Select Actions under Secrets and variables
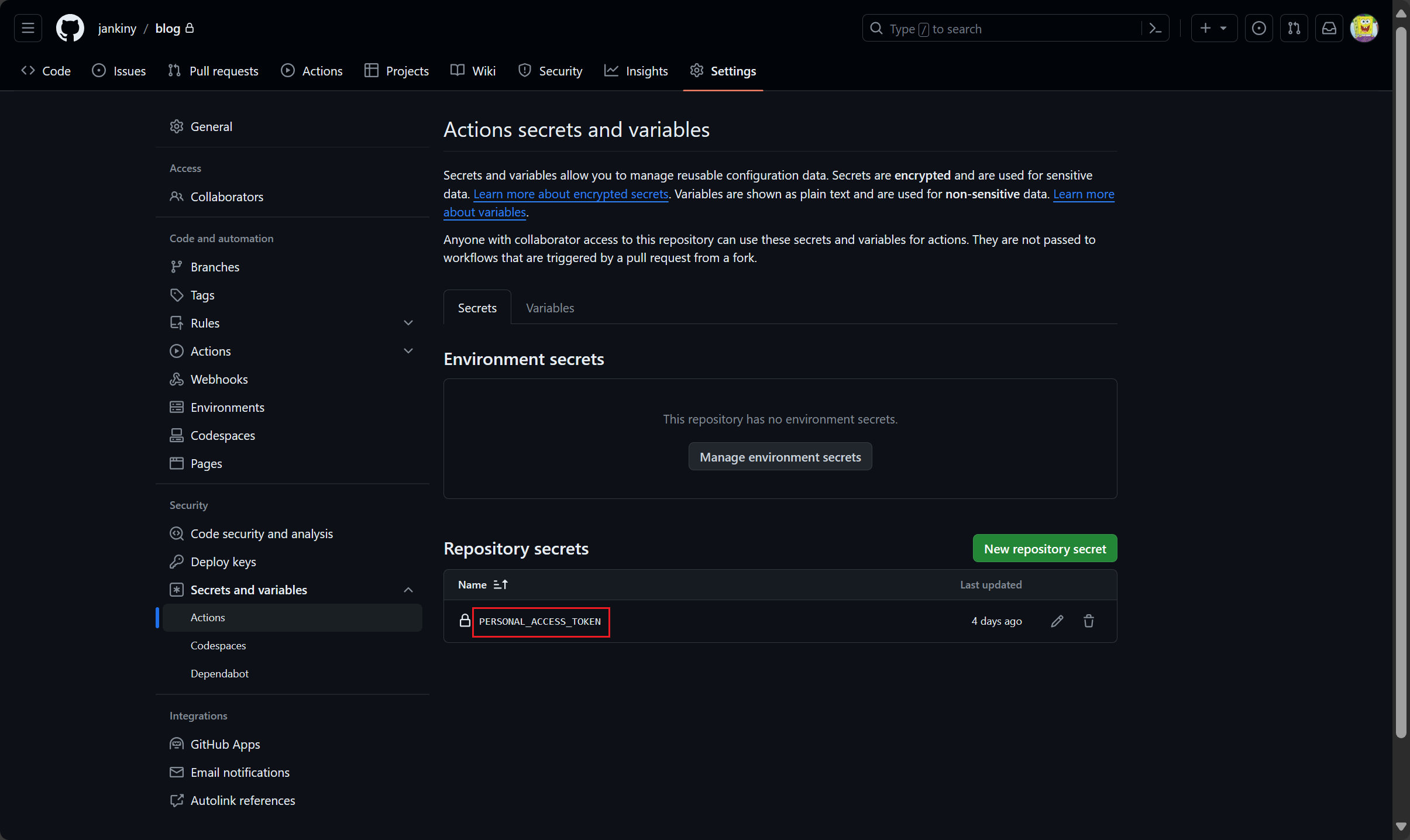1410x840 pixels. click(293, 618)
